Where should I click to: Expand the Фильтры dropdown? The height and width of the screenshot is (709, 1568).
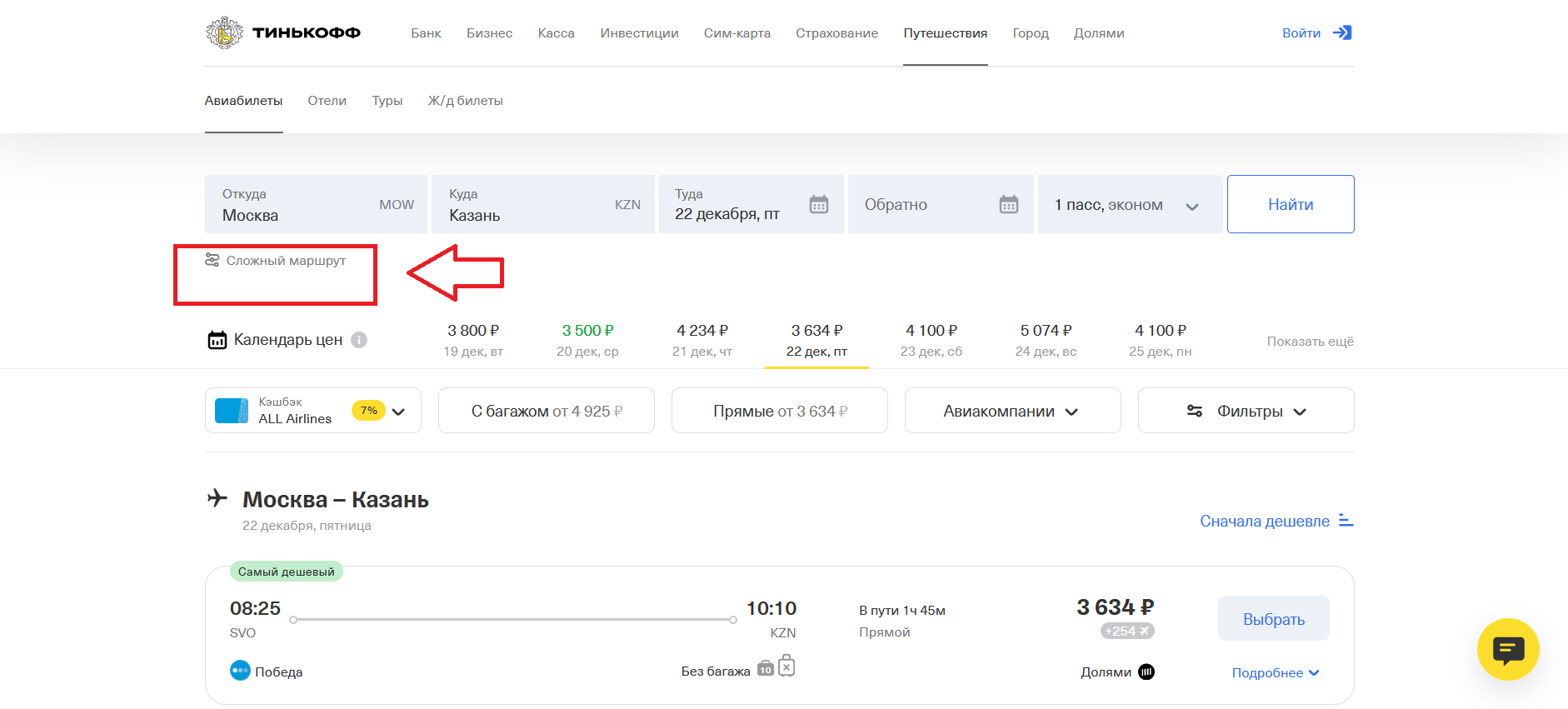(x=1246, y=411)
